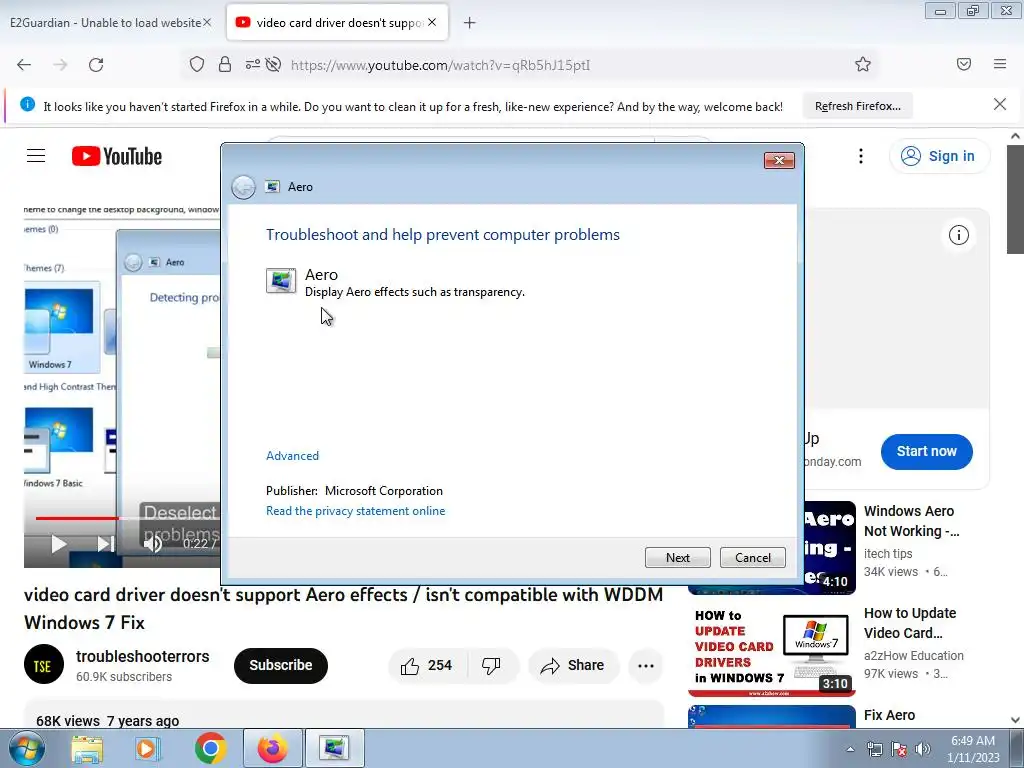Bookmark this page with the star icon

tap(863, 64)
